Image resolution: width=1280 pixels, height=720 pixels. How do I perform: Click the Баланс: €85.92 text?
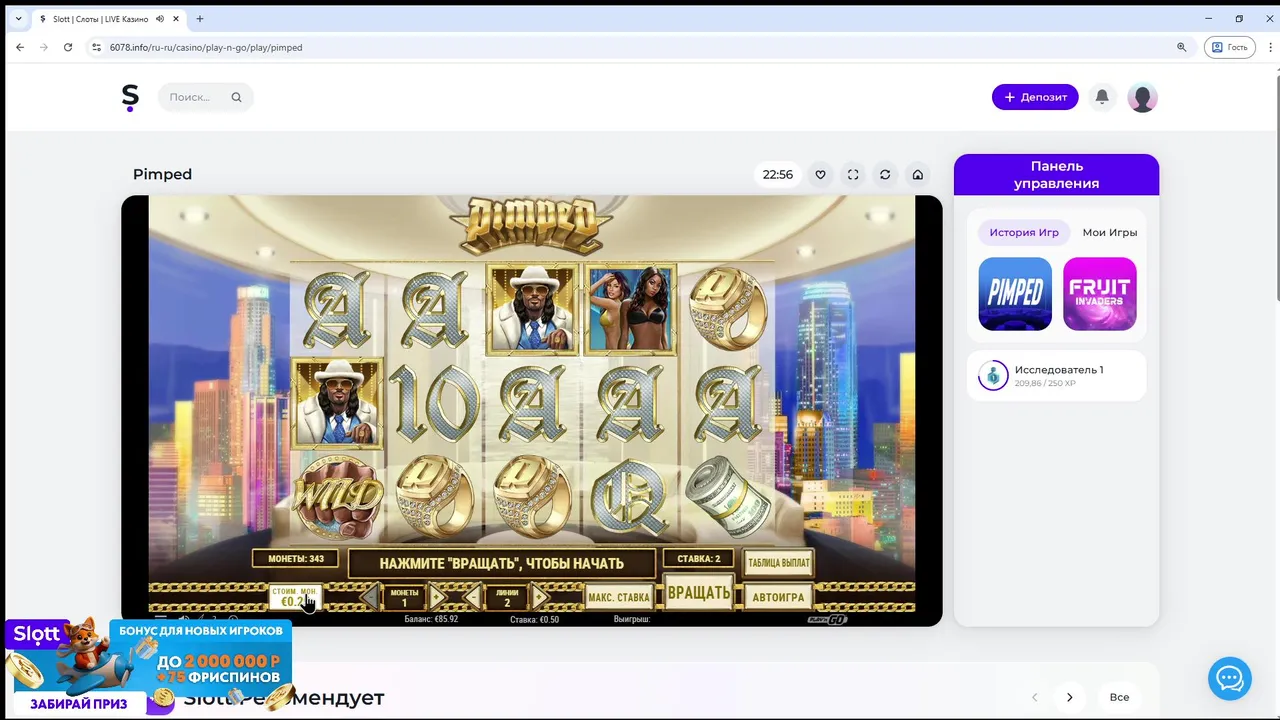click(431, 619)
